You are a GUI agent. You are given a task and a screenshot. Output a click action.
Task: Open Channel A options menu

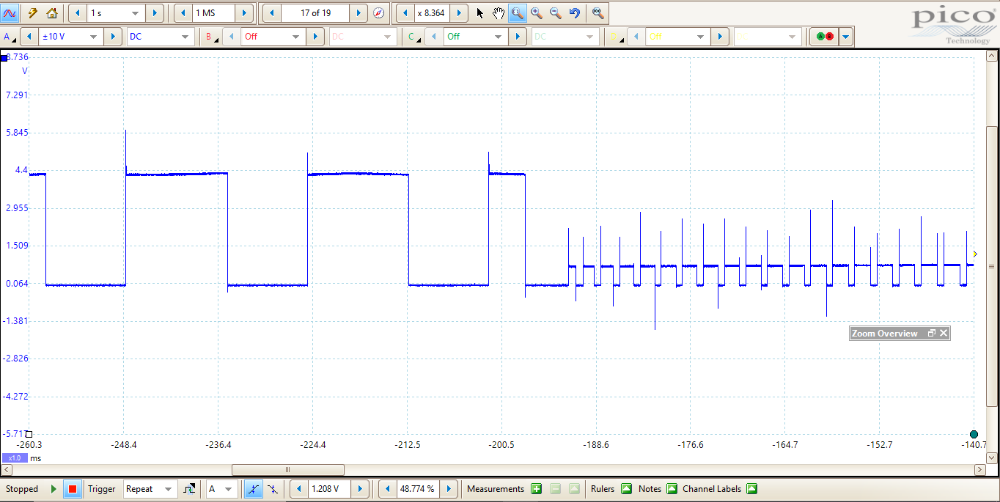point(10,37)
